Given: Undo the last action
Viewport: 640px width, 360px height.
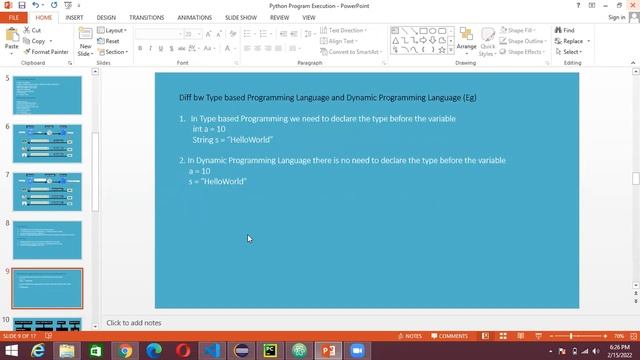Looking at the screenshot, I should coord(36,5).
